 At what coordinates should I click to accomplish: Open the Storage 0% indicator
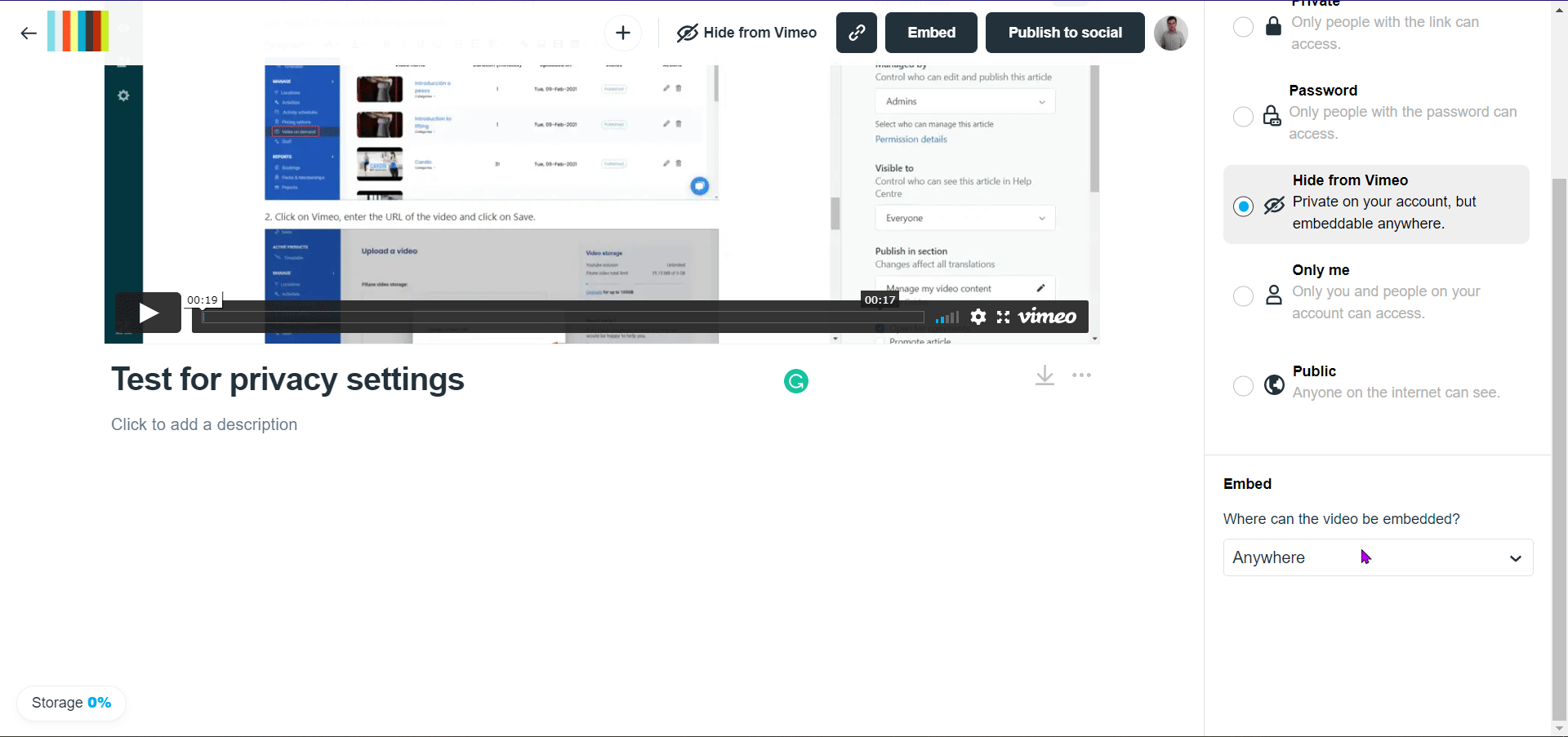[x=71, y=703]
